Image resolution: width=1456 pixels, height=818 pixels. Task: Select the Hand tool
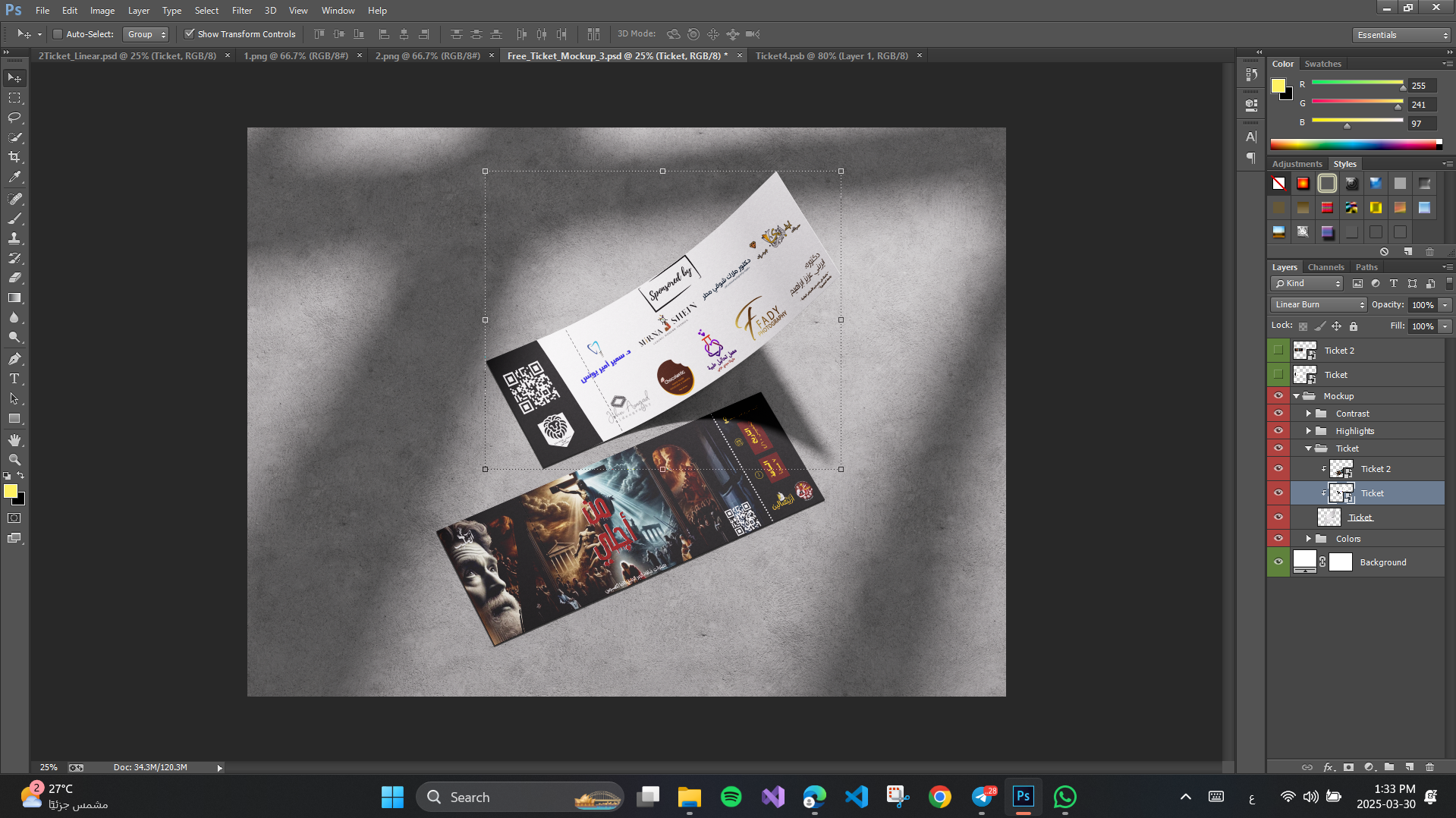[14, 440]
